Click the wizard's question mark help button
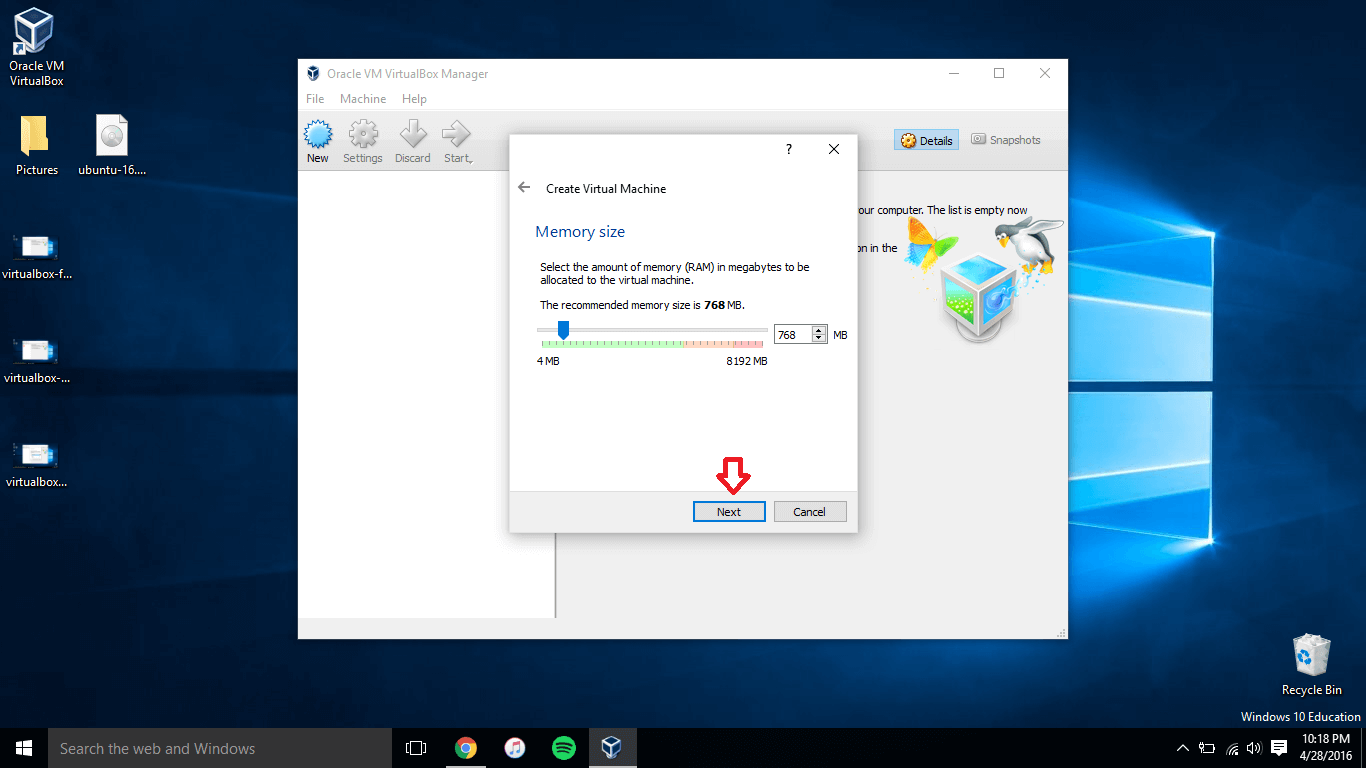 788,149
